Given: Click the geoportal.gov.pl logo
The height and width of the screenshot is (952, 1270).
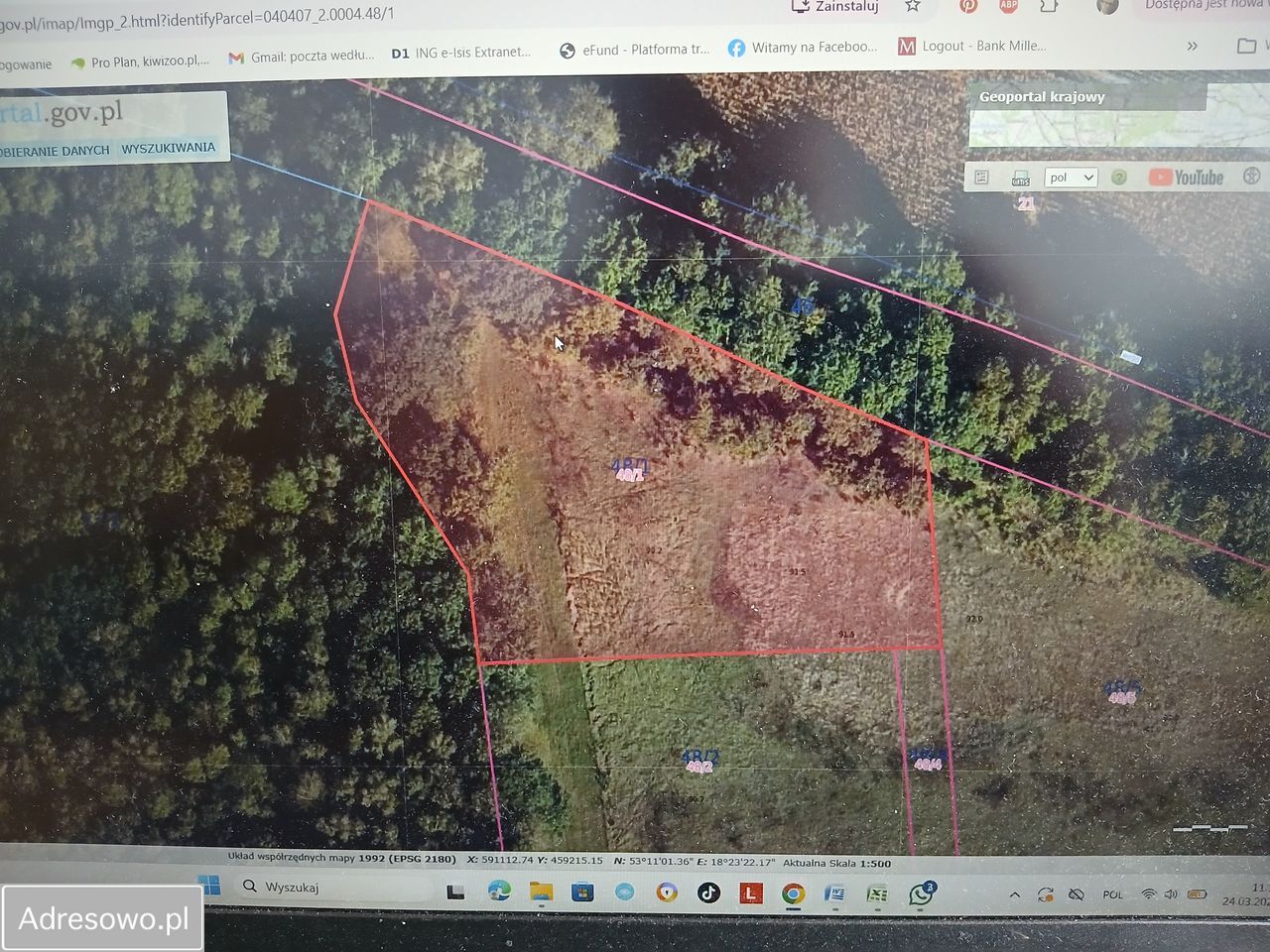Looking at the screenshot, I should tap(62, 113).
